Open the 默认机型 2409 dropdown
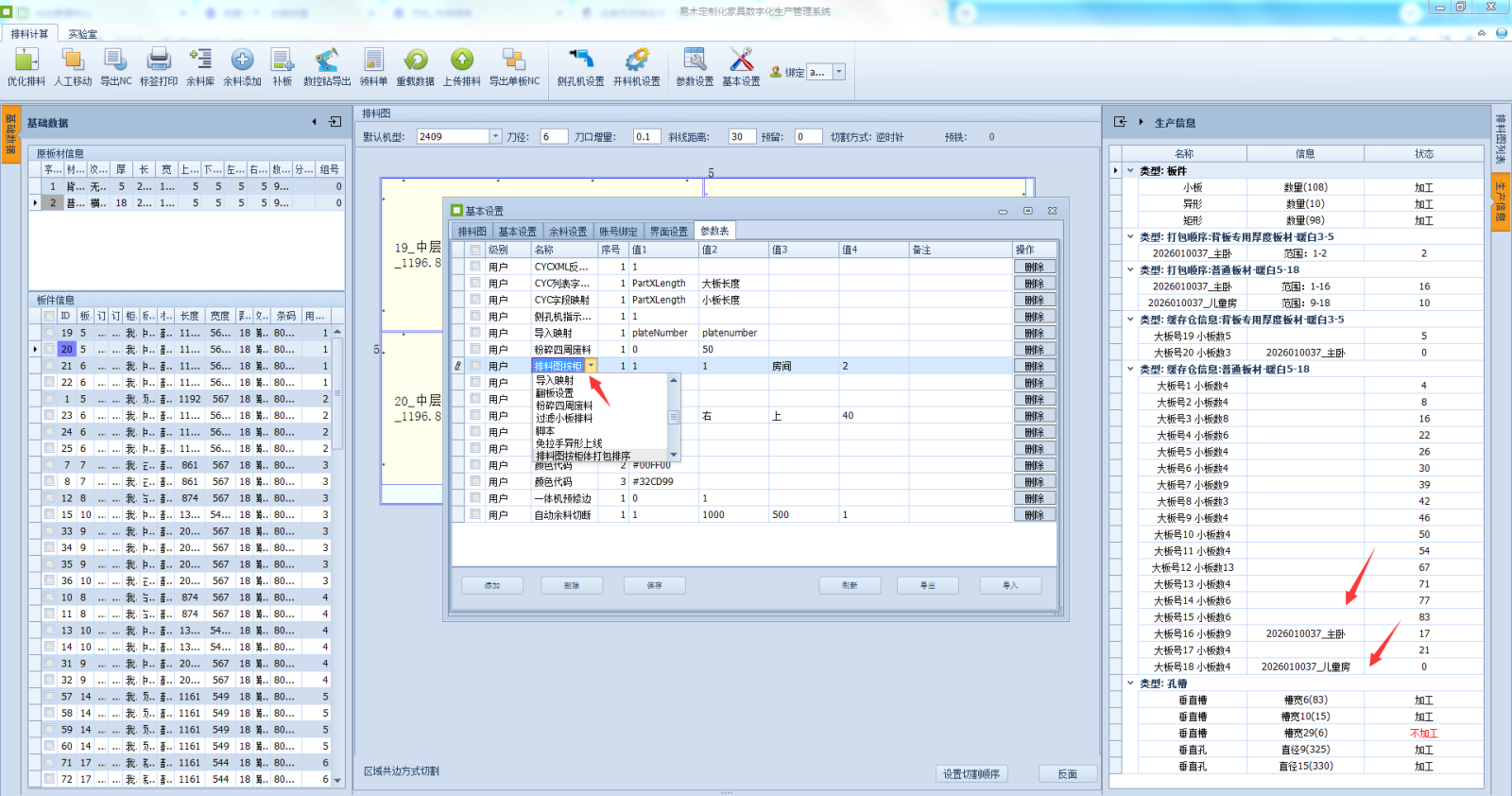Image resolution: width=1512 pixels, height=796 pixels. click(x=495, y=137)
